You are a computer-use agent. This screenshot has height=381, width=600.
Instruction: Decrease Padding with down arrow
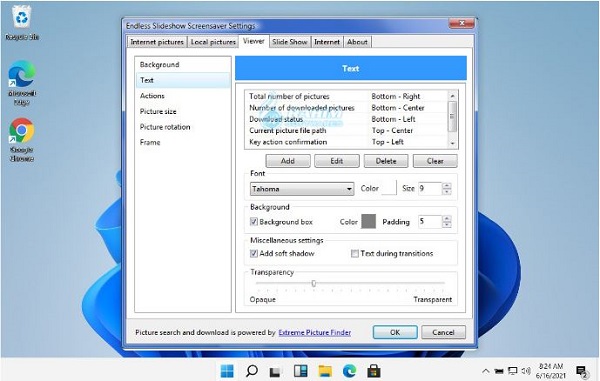click(x=447, y=225)
